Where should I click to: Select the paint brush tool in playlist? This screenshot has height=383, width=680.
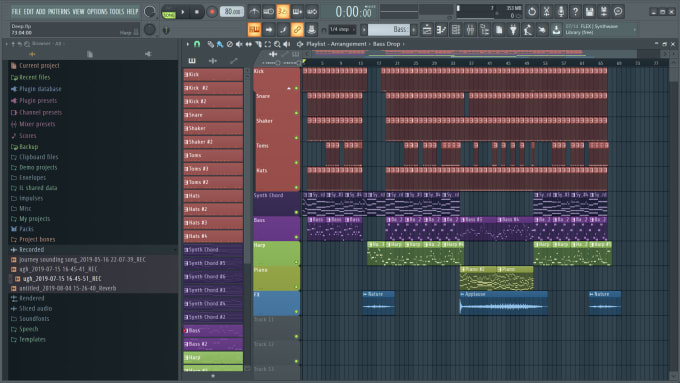tap(220, 44)
